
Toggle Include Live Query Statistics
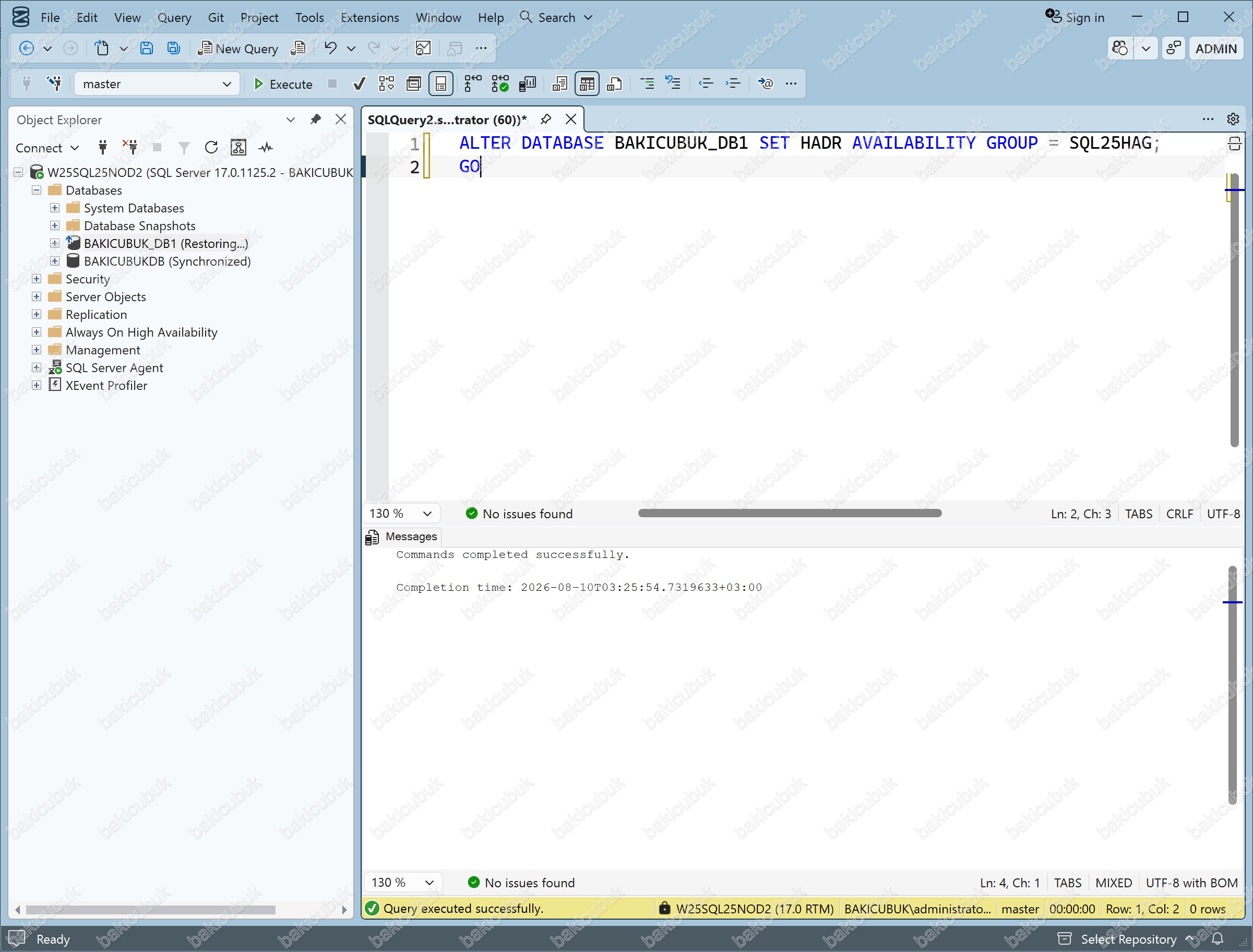click(x=500, y=84)
